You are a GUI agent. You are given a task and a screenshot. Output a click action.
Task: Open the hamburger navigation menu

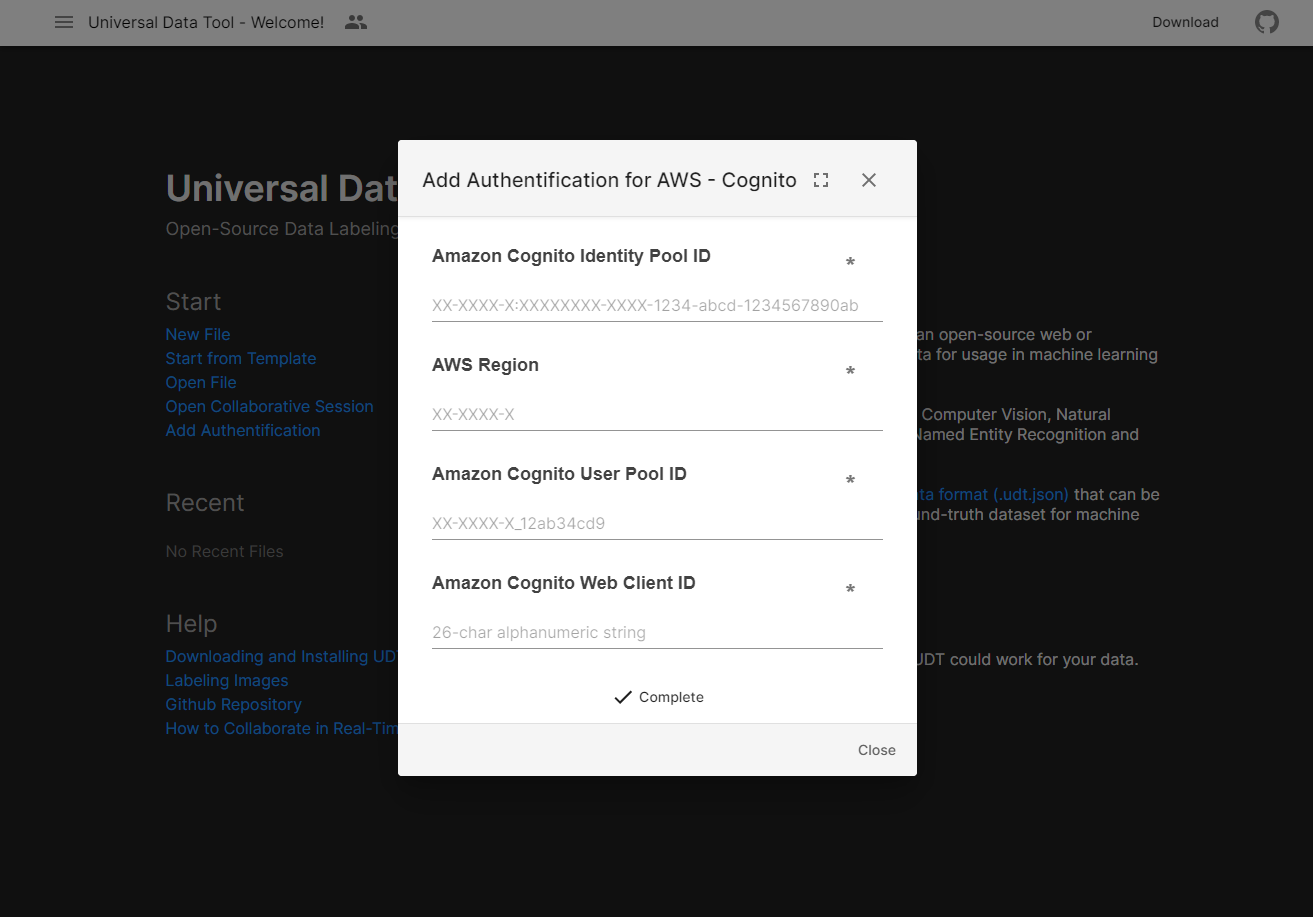(64, 22)
